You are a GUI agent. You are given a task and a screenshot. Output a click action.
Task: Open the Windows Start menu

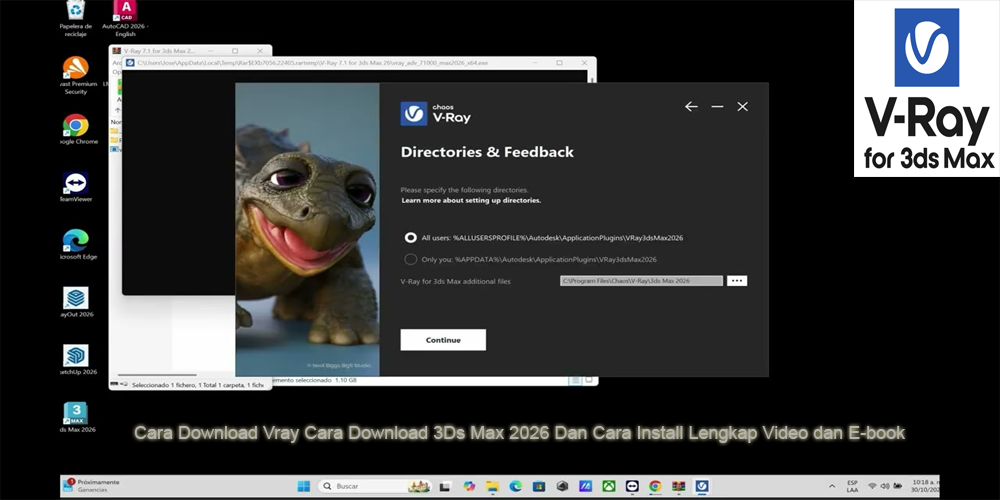tap(304, 486)
